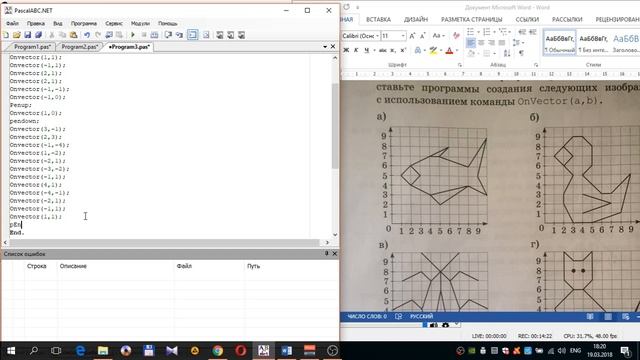Click the Save All icon in PascalABC toolbar
Viewport: 640px width, 360px height.
coord(39,35)
